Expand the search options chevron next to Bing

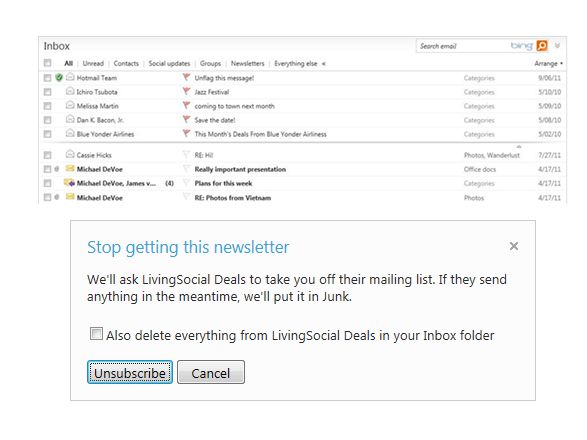[x=557, y=46]
